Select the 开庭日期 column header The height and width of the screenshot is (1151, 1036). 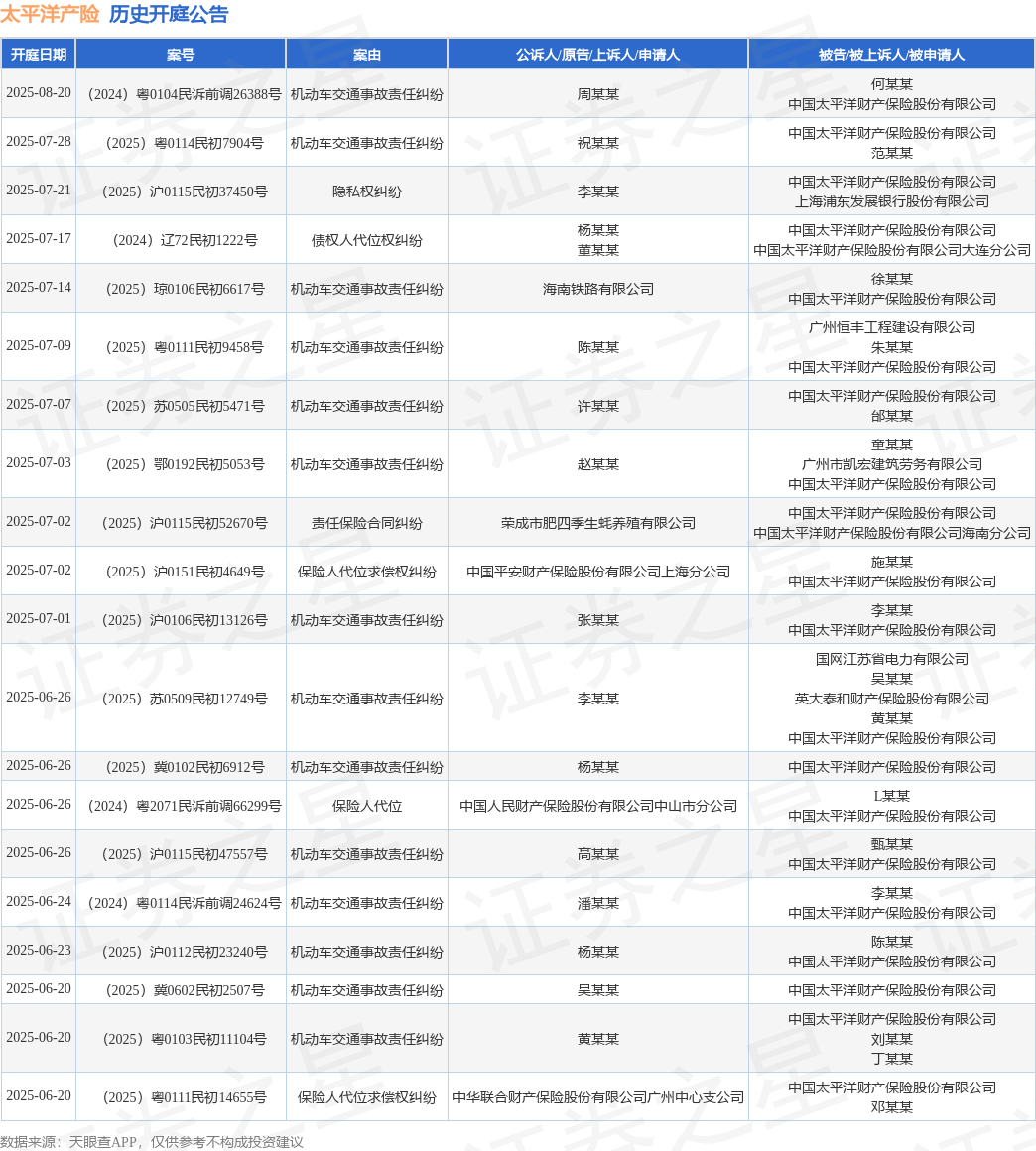[38, 55]
